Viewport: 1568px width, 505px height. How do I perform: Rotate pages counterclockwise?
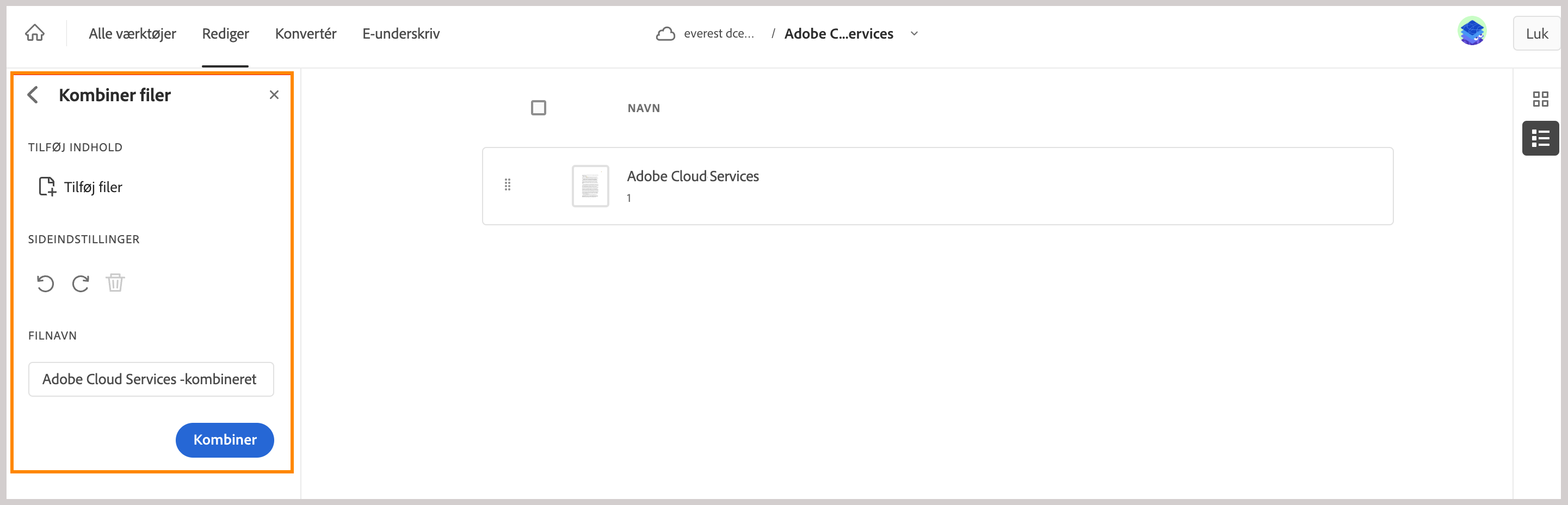tap(45, 284)
